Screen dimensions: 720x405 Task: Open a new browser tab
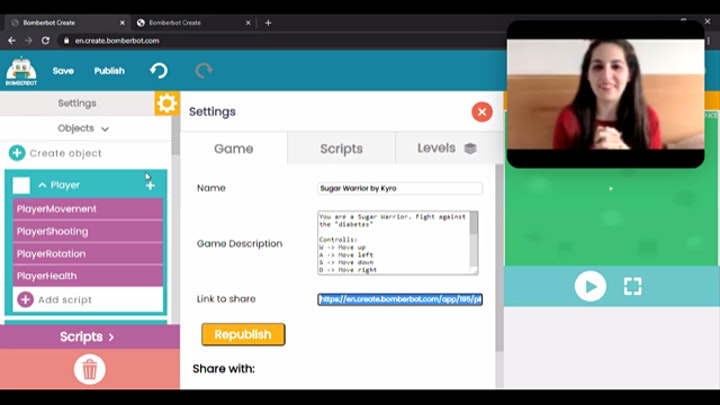[x=268, y=22]
